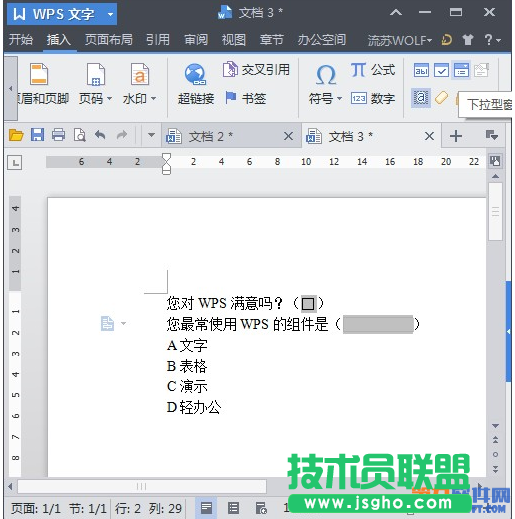Expand quick access toolbar options
This screenshot has height=519, width=515.
click(151, 135)
